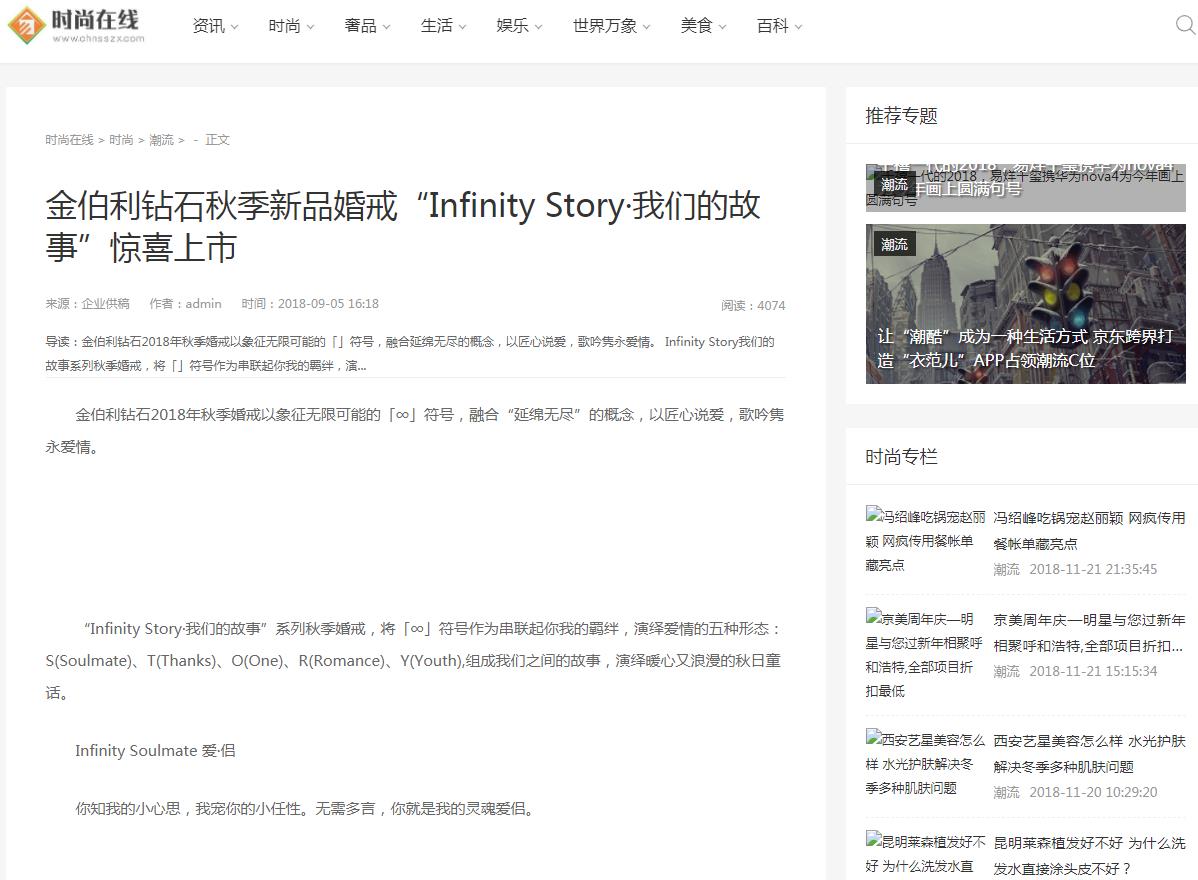Click broken image icon for 昆明莱森植发 article
1198x880 pixels.
click(873, 840)
